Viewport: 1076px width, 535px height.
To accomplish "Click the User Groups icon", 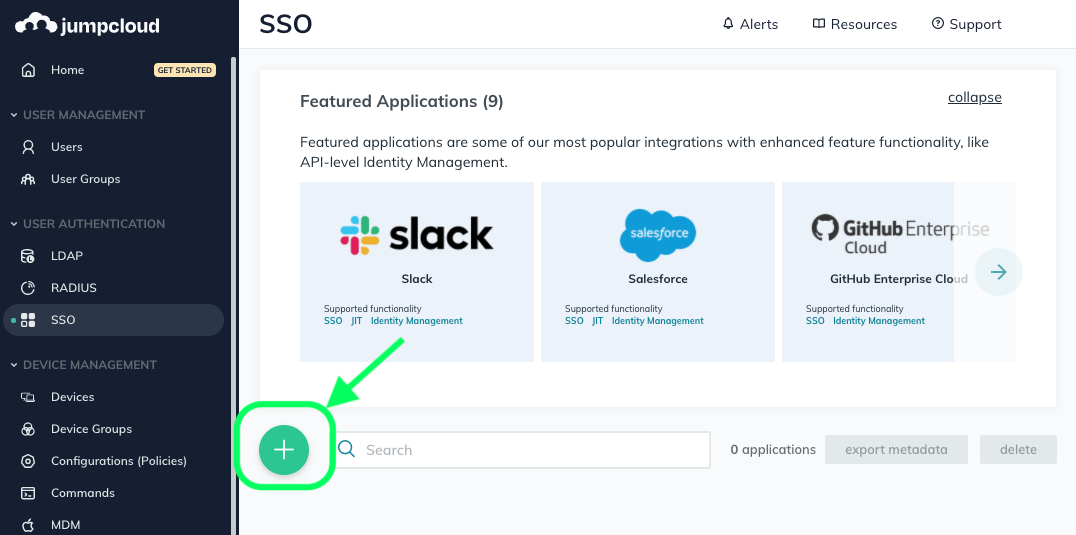I will point(28,179).
